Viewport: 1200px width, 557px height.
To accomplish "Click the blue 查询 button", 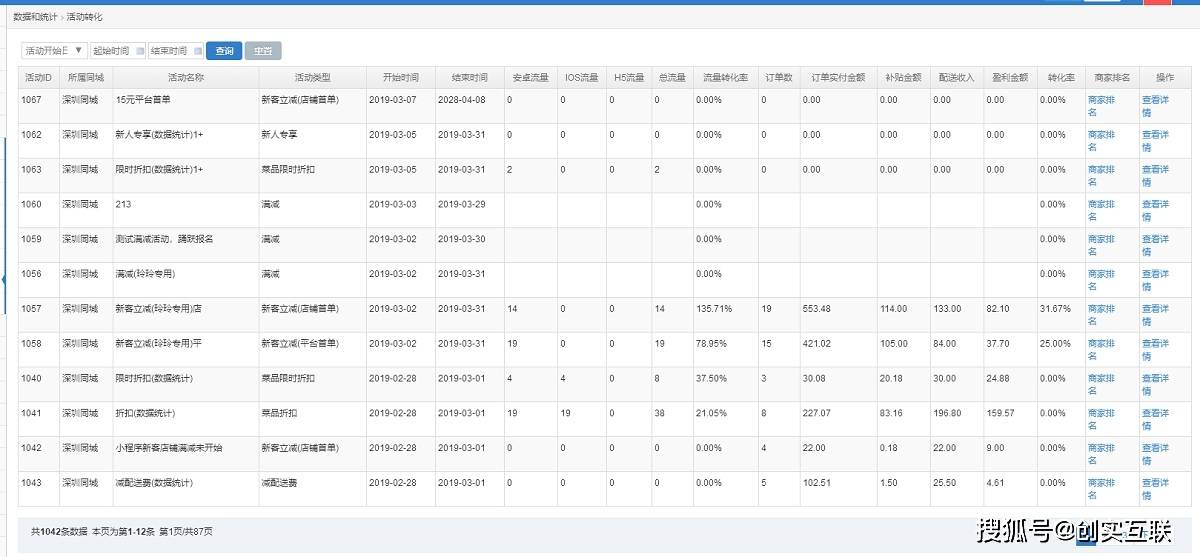I will tap(224, 51).
